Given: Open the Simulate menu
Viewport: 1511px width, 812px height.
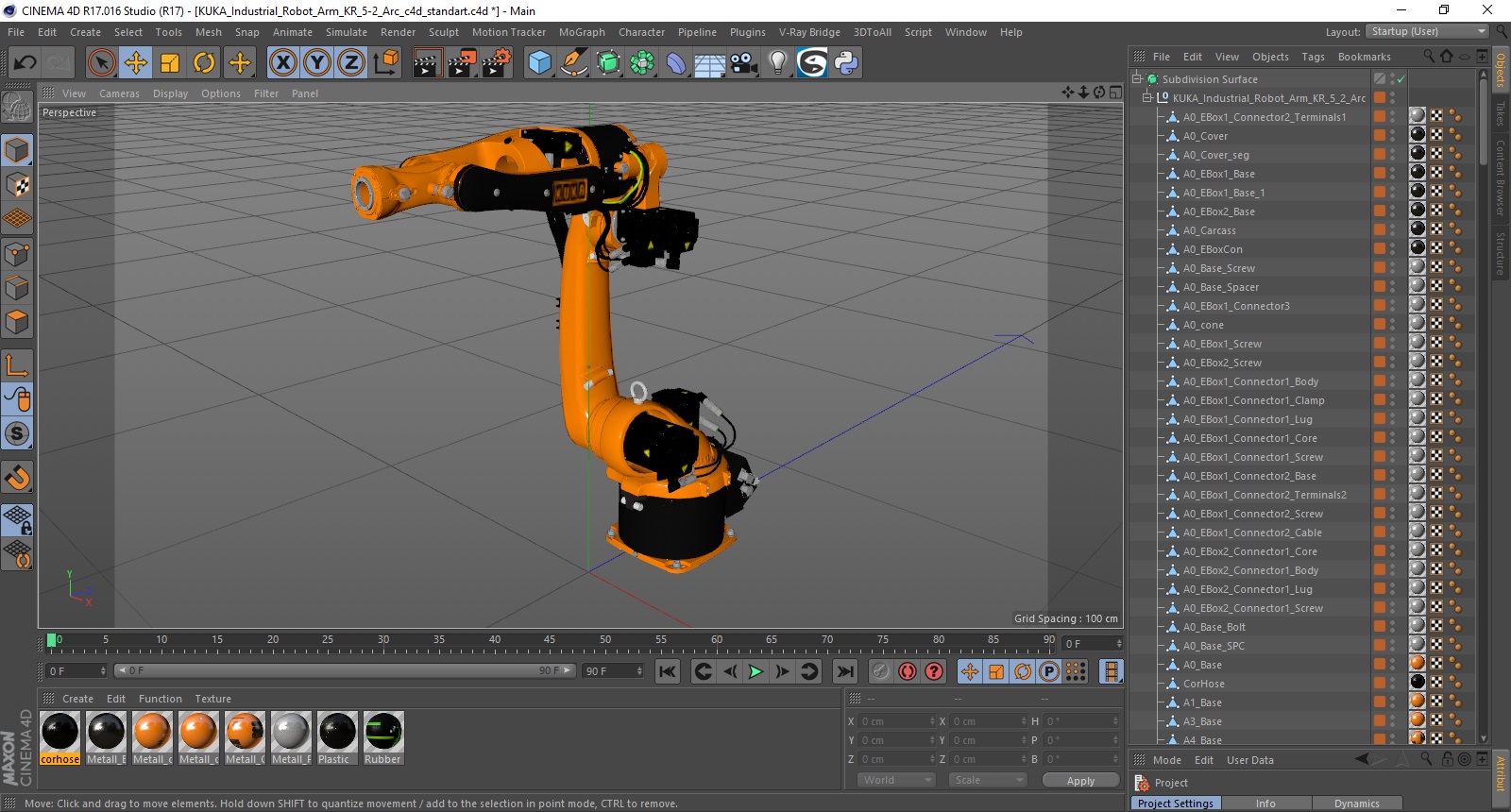Looking at the screenshot, I should 347,32.
